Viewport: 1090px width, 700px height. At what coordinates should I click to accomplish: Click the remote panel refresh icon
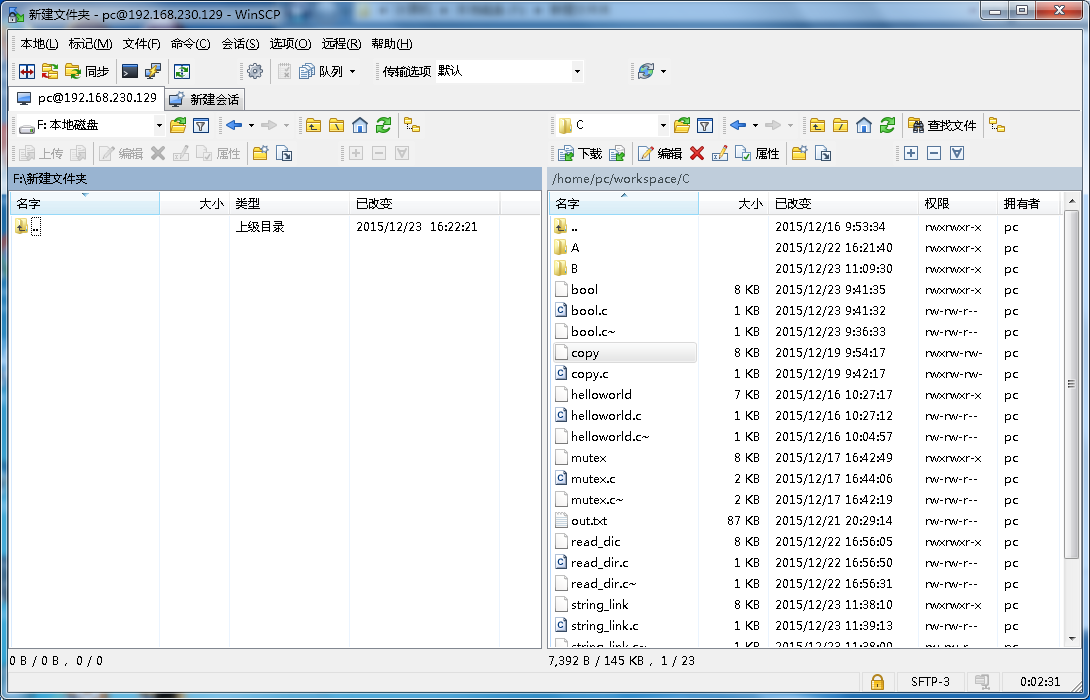pyautogui.click(x=887, y=125)
